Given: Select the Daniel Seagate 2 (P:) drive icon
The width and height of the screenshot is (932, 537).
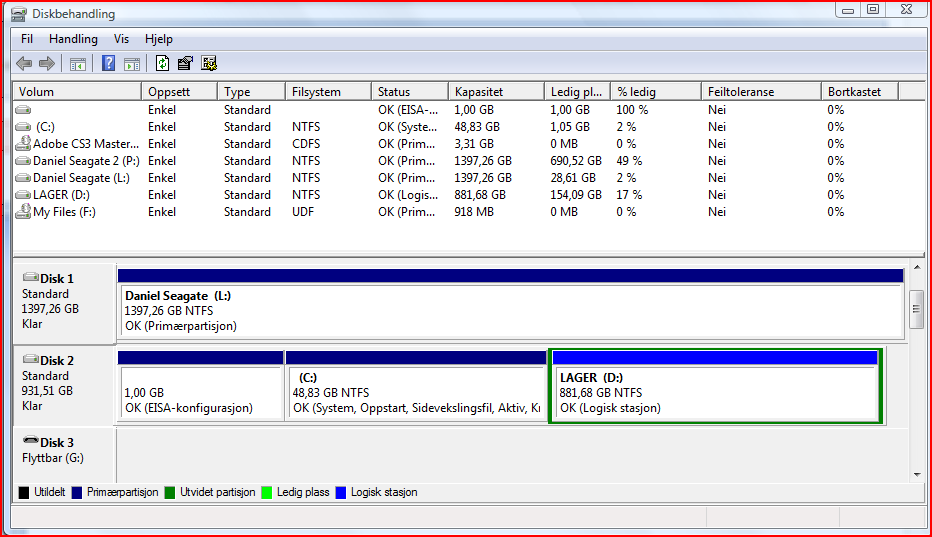Looking at the screenshot, I should click(23, 161).
